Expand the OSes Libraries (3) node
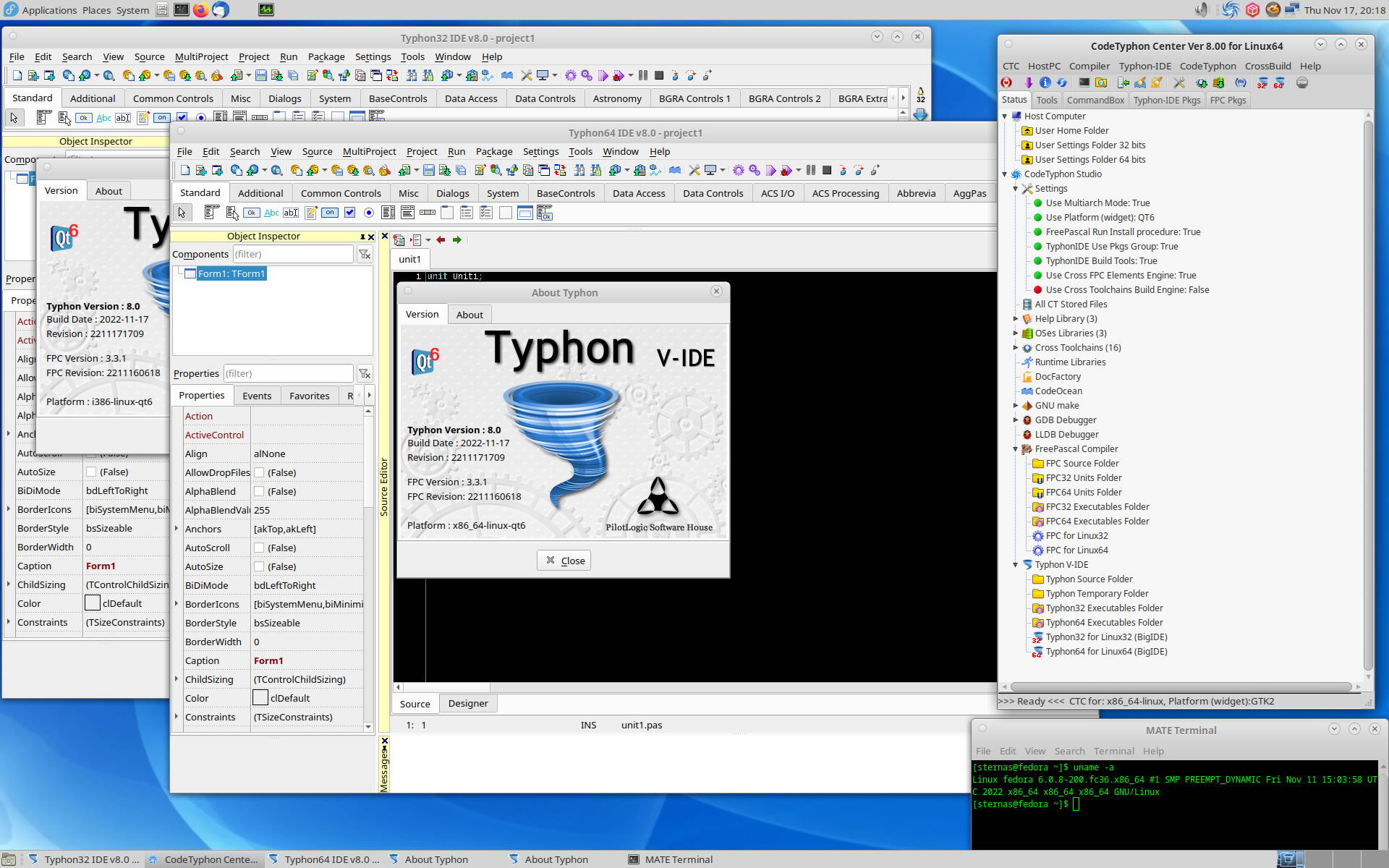This screenshot has height=868, width=1389. pos(1016,333)
